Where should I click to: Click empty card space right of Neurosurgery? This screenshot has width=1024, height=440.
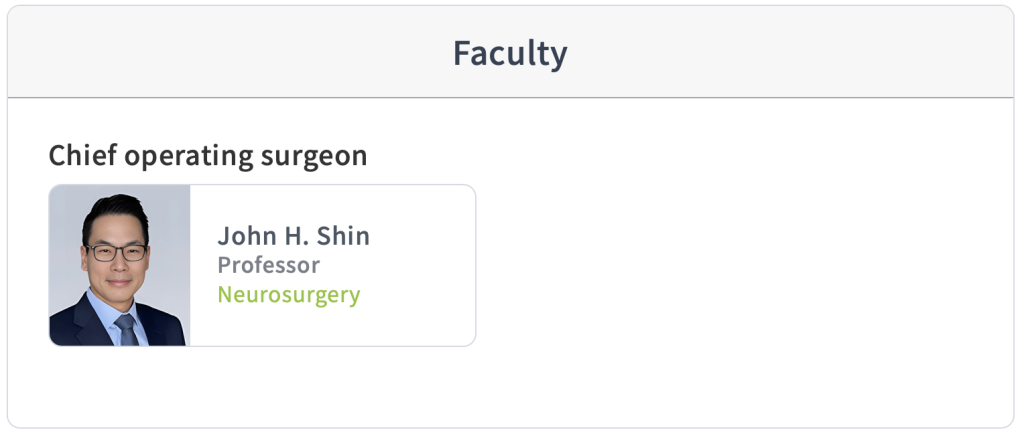418,294
